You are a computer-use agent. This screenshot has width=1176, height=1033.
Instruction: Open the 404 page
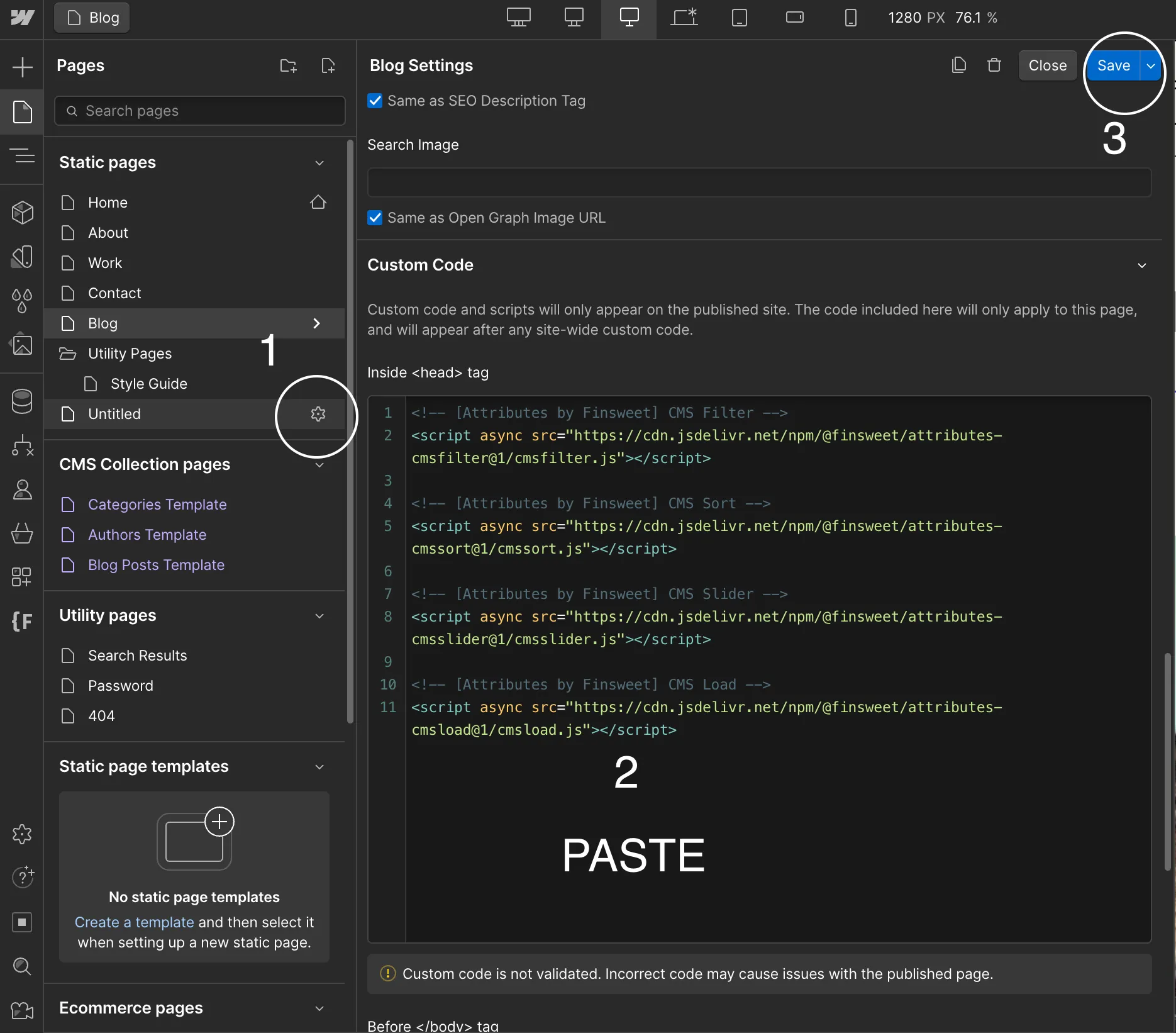[194, 716]
